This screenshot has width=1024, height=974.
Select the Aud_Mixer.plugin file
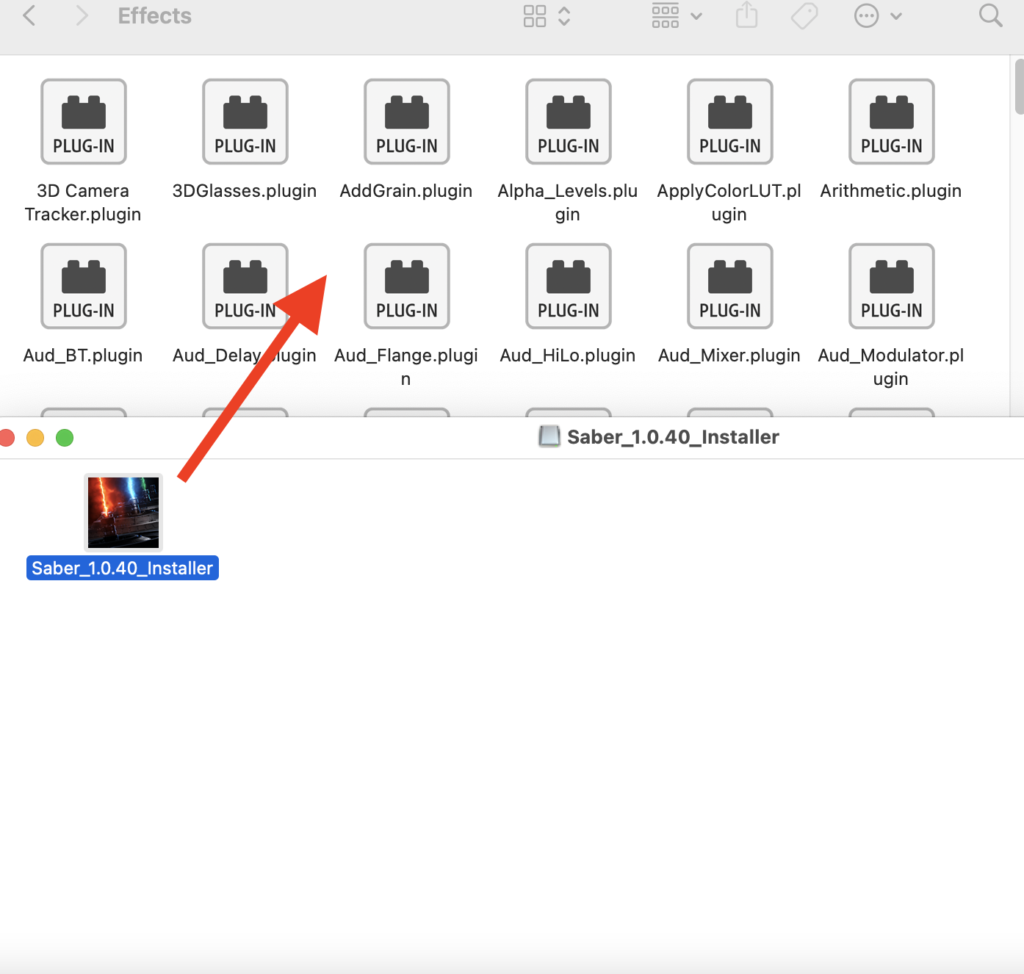[730, 286]
